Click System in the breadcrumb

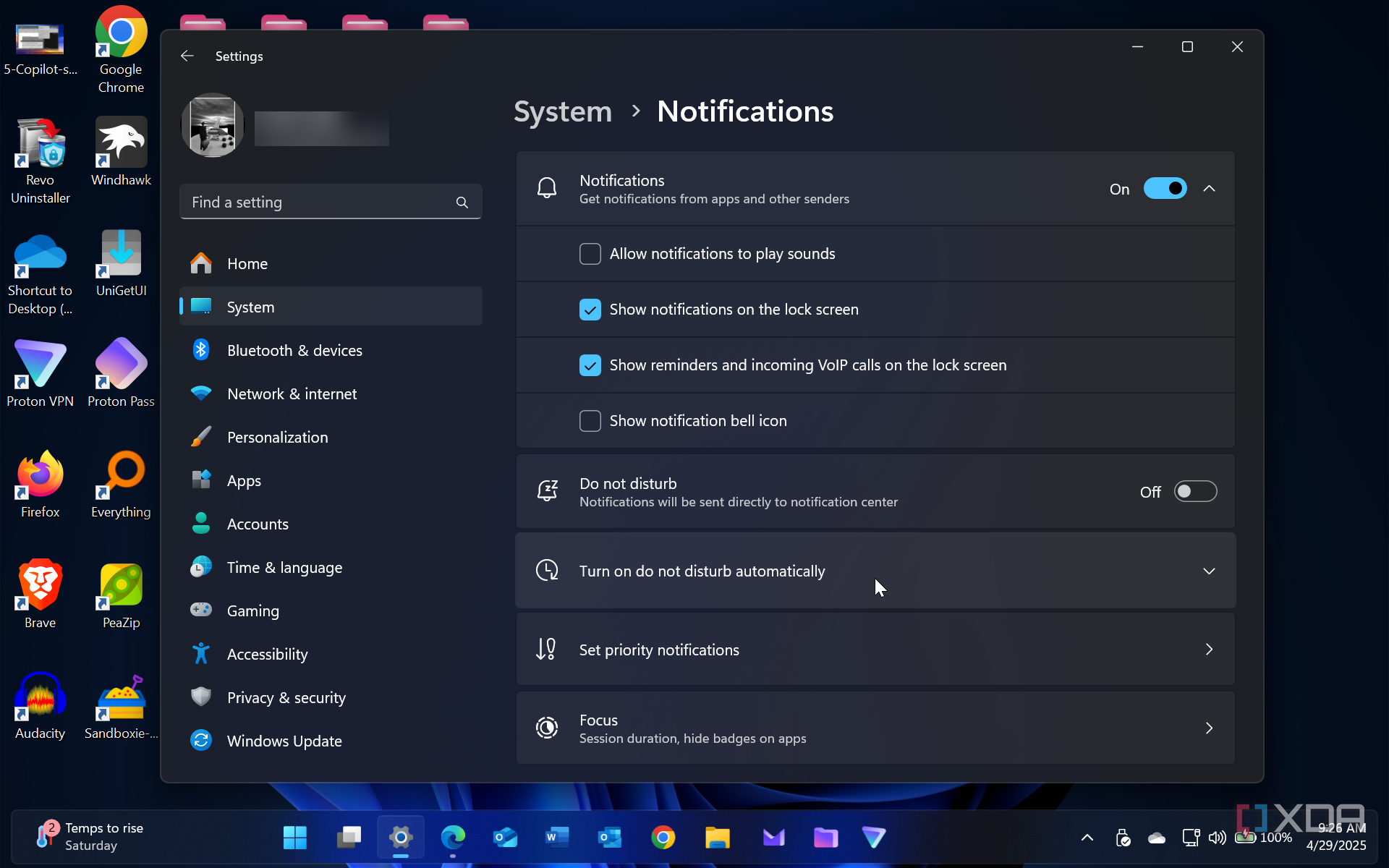click(563, 111)
